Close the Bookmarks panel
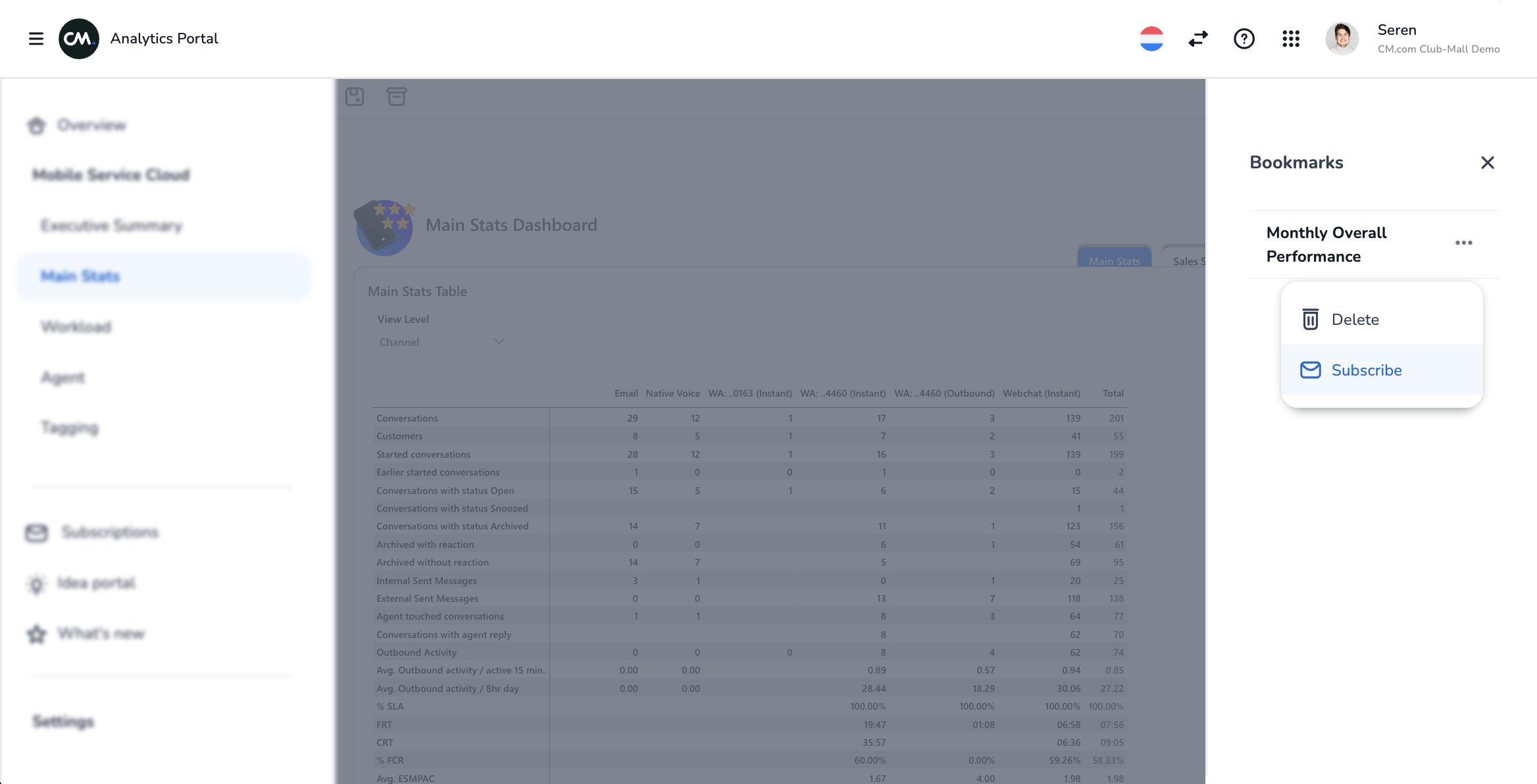 coord(1487,162)
